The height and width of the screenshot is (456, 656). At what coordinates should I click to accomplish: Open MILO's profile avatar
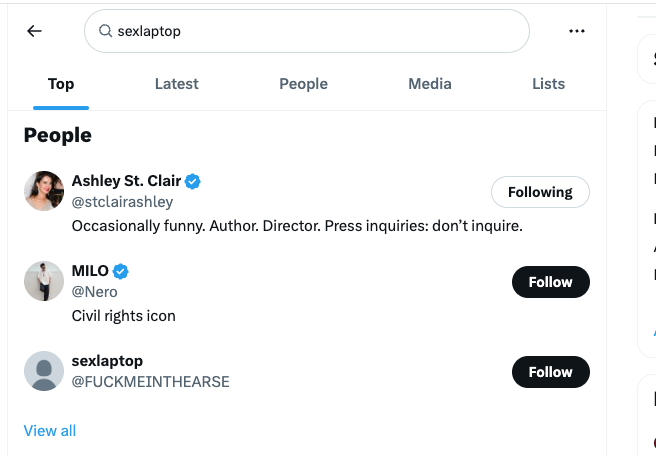[44, 281]
